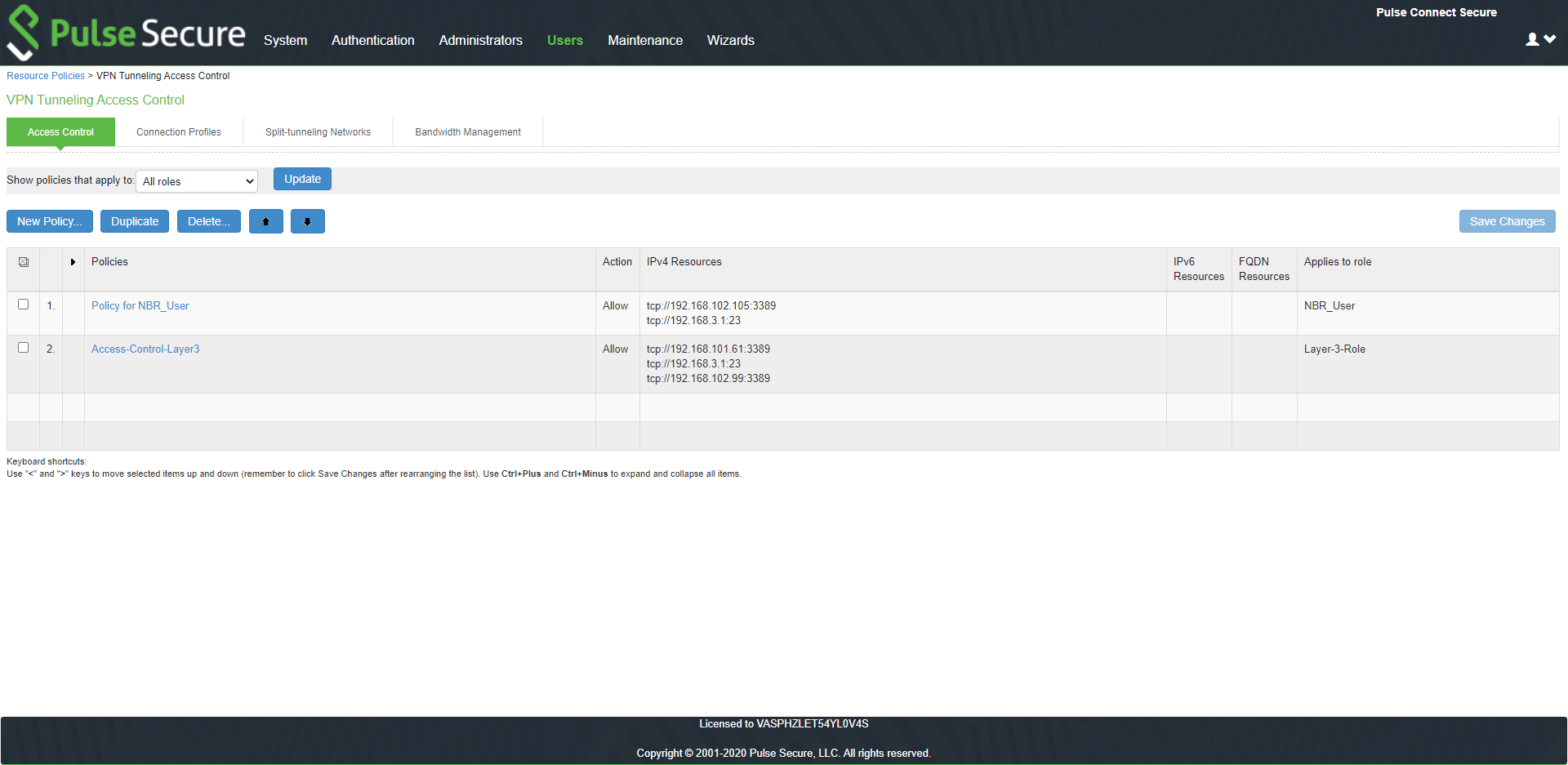Click the Update button
1568x765 pixels.
pyautogui.click(x=302, y=179)
